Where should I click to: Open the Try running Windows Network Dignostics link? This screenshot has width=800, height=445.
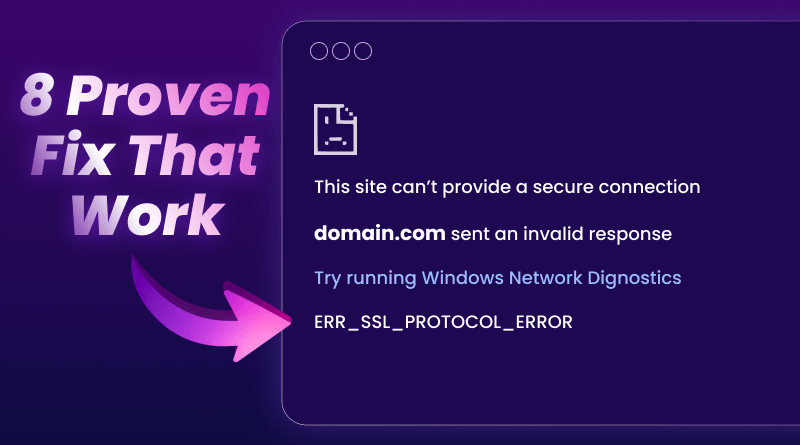[497, 279]
